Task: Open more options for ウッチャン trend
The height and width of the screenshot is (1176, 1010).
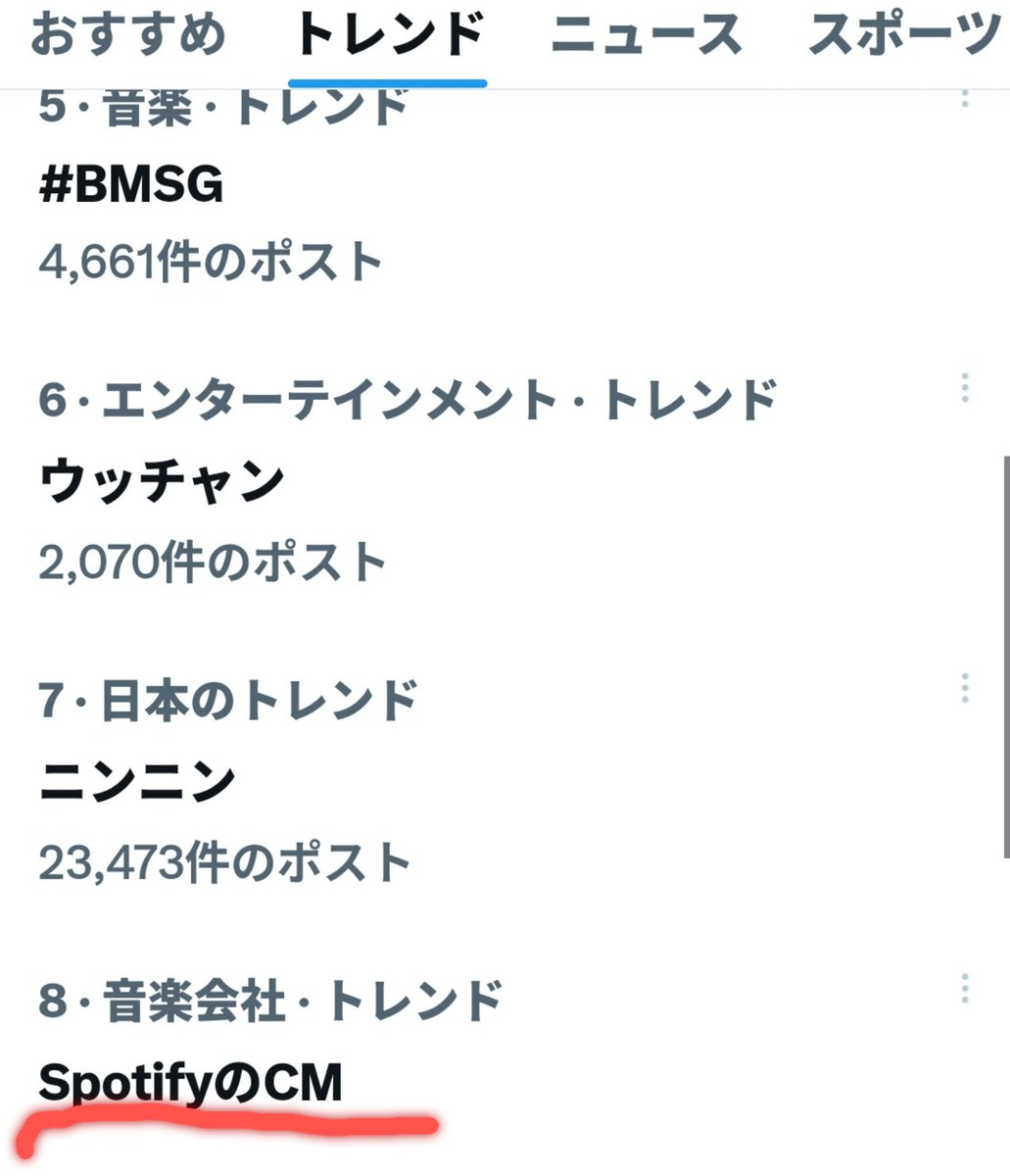Action: coord(965,388)
